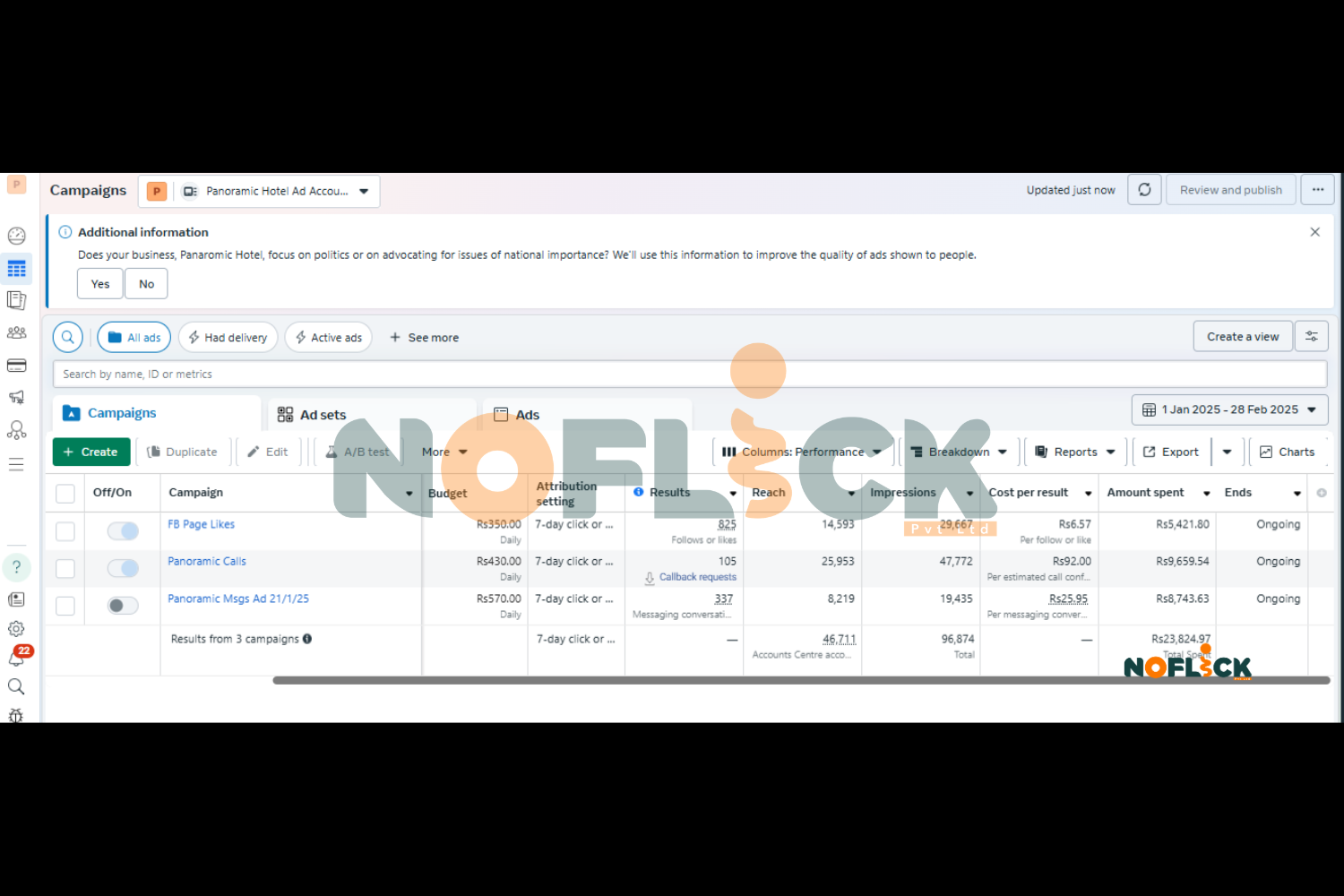Open the FB Page Likes campaign link
This screenshot has height=896, width=1344.
click(x=202, y=524)
